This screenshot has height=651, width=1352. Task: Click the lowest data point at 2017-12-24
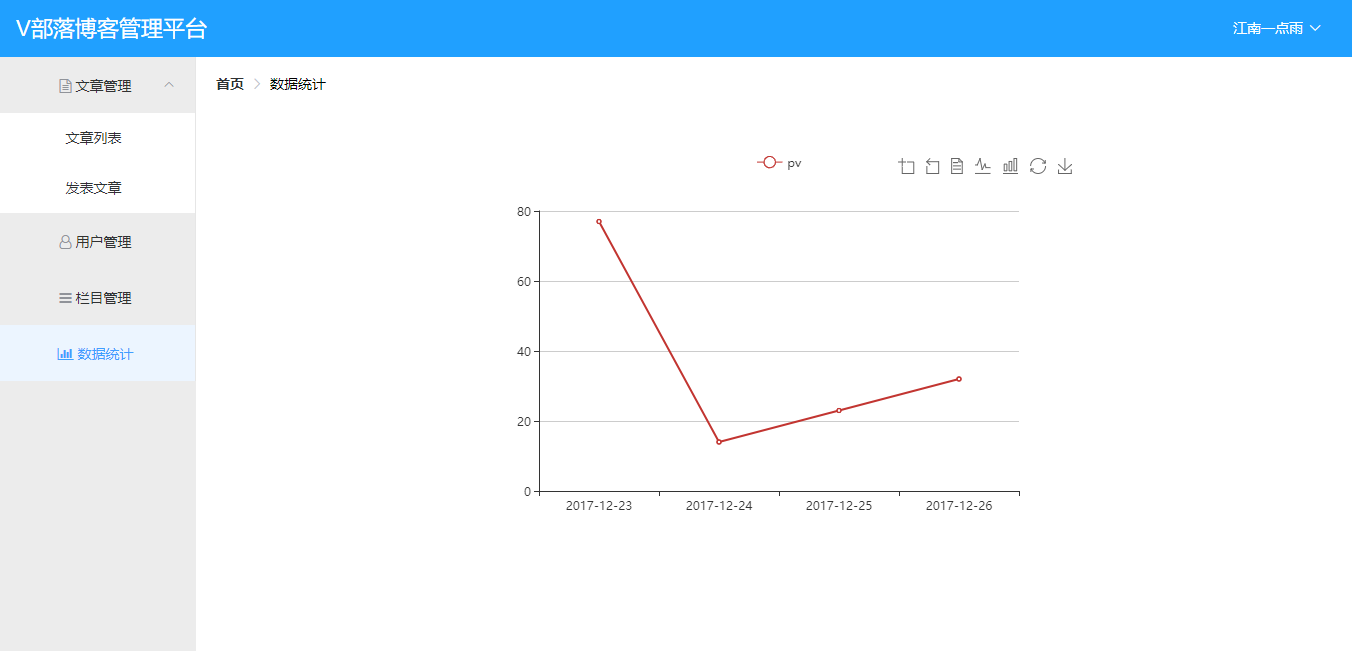click(x=719, y=442)
